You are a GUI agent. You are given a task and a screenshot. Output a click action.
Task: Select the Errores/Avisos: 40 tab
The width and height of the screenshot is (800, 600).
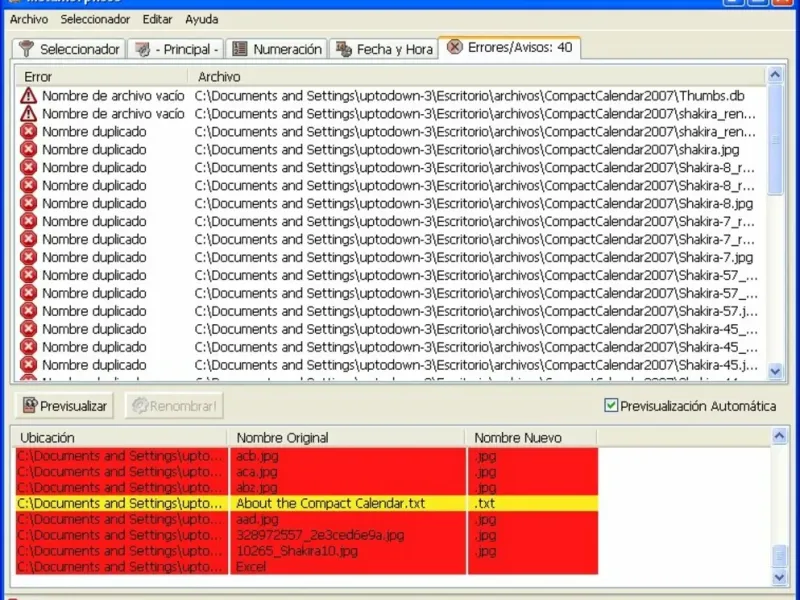pos(509,47)
